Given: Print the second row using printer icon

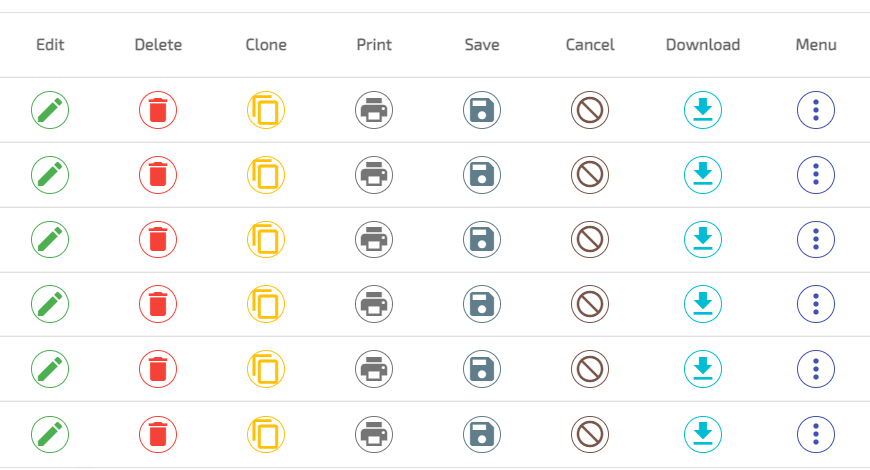Looking at the screenshot, I should tap(374, 175).
